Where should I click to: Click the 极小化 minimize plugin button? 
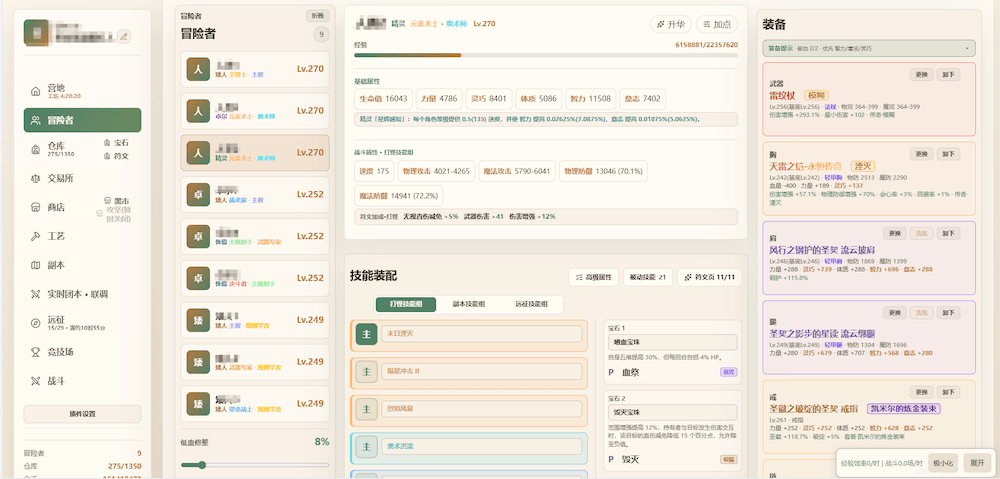[x=943, y=462]
